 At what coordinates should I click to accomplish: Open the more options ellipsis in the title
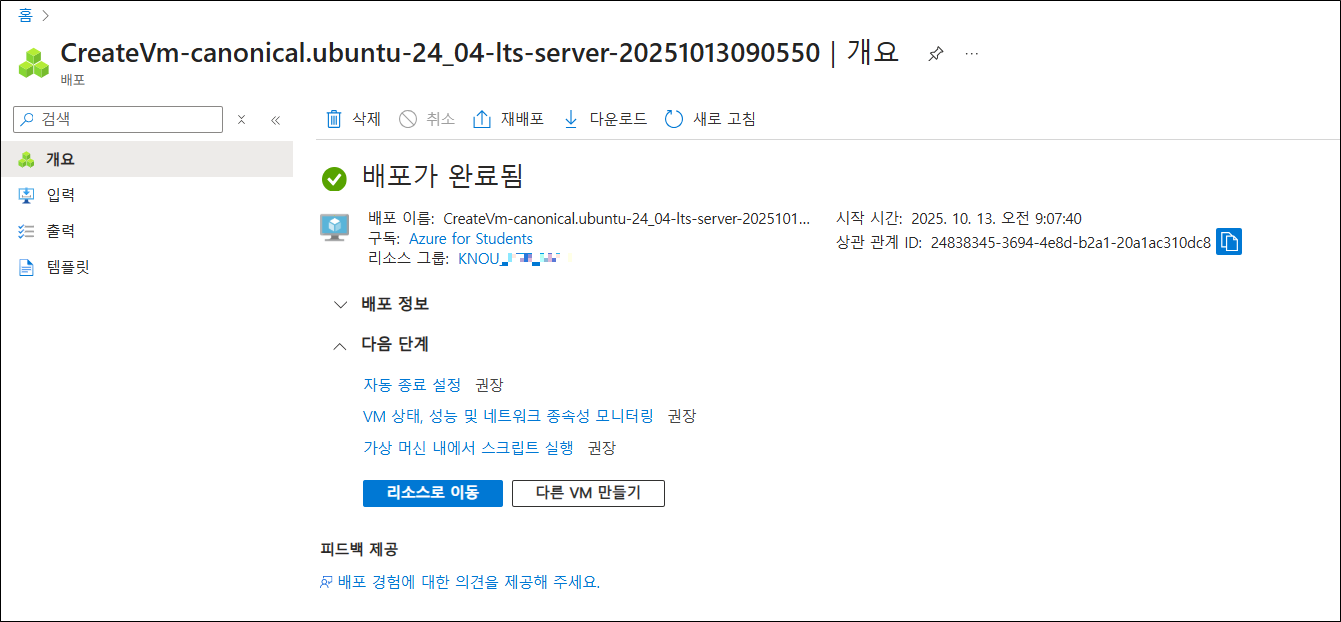coord(971,54)
